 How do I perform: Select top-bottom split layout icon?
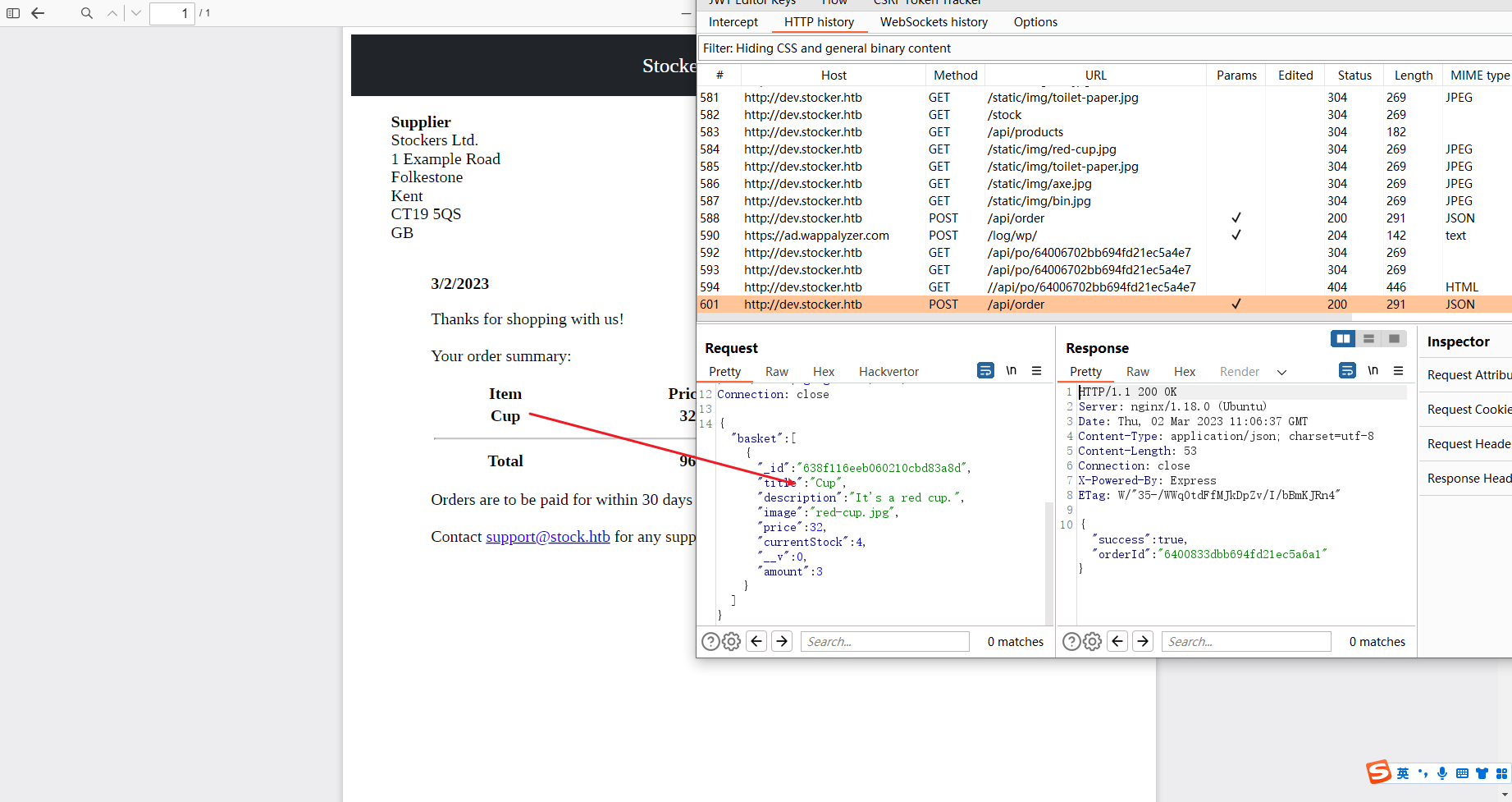1368,339
